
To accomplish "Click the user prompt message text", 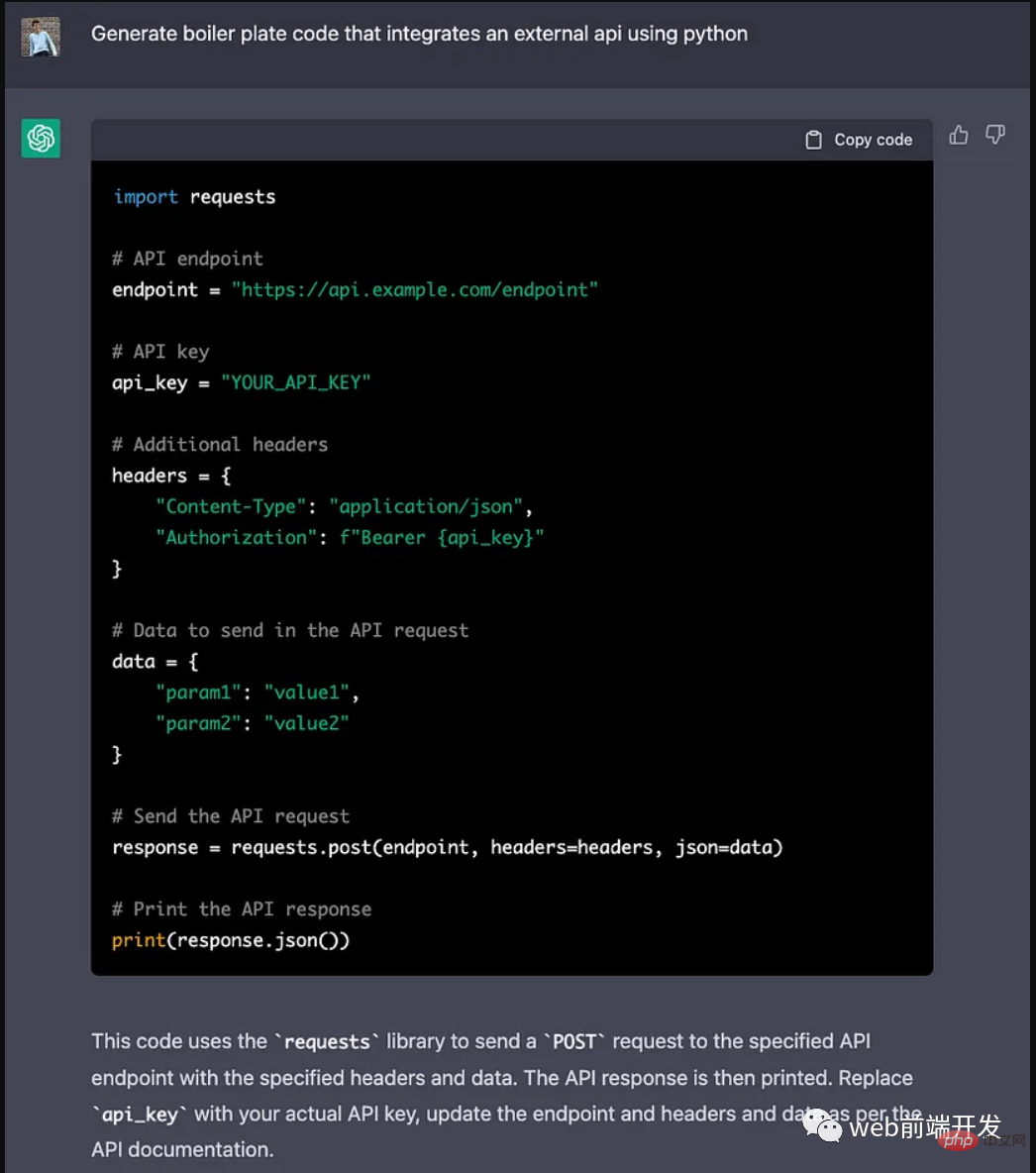I will click(x=419, y=34).
